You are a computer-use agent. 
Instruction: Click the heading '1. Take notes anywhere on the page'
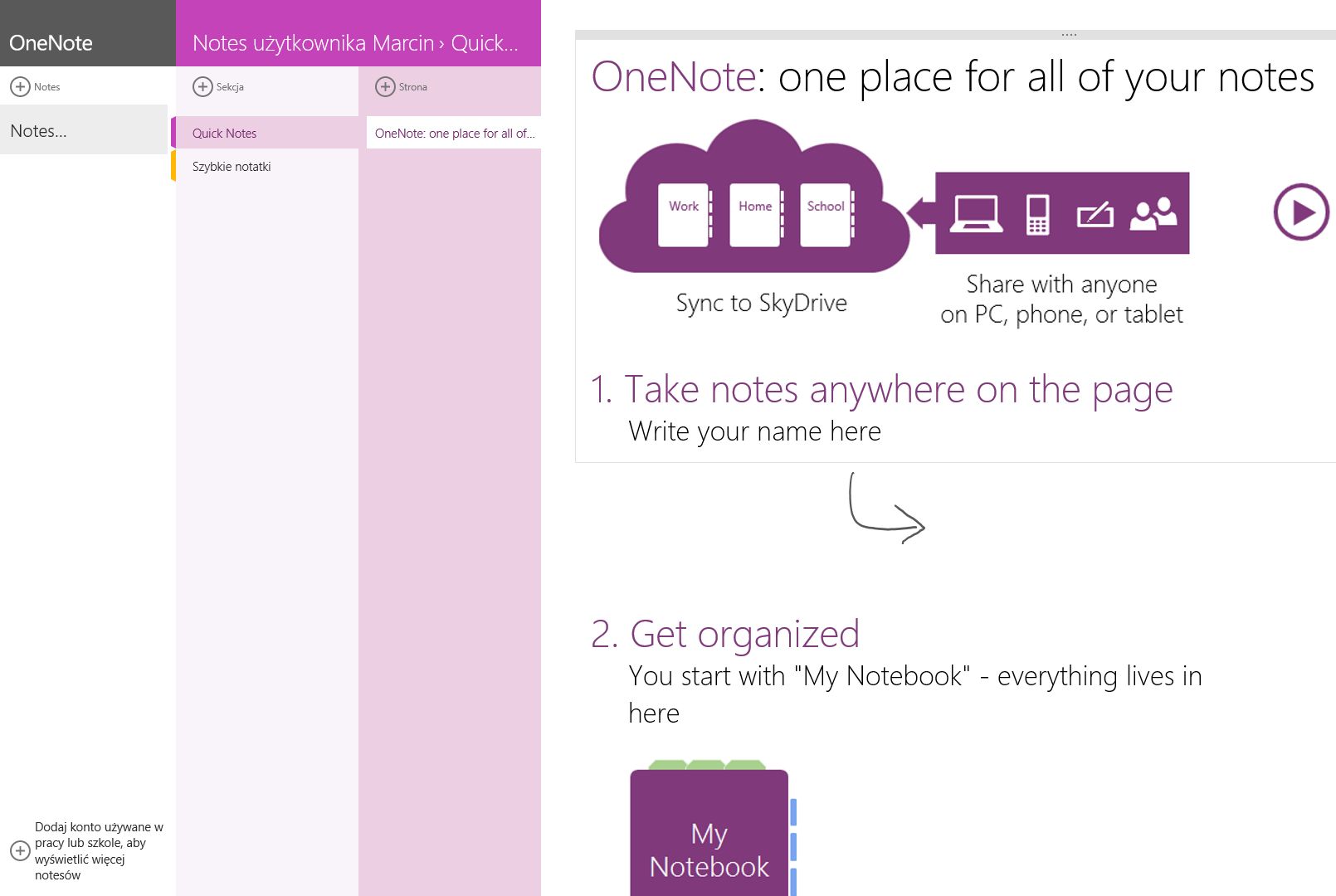point(881,390)
